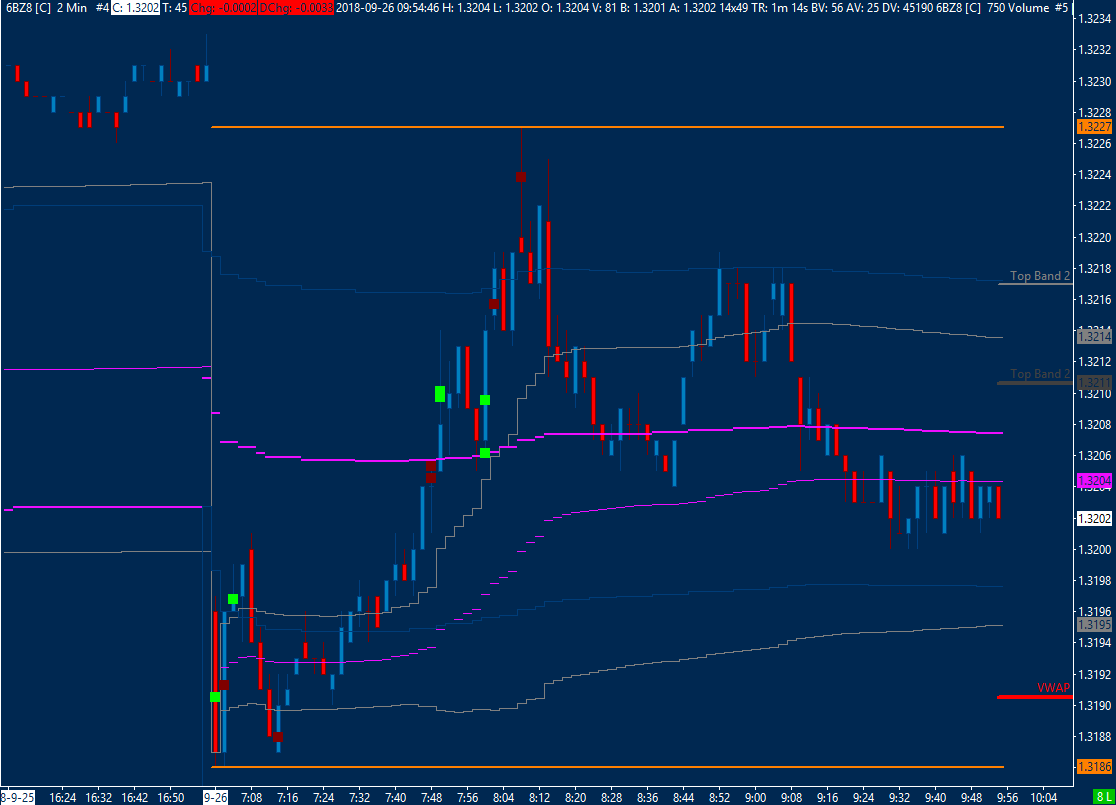Click the 1.3200 price axis label
The image size is (1116, 805).
click(x=1095, y=549)
